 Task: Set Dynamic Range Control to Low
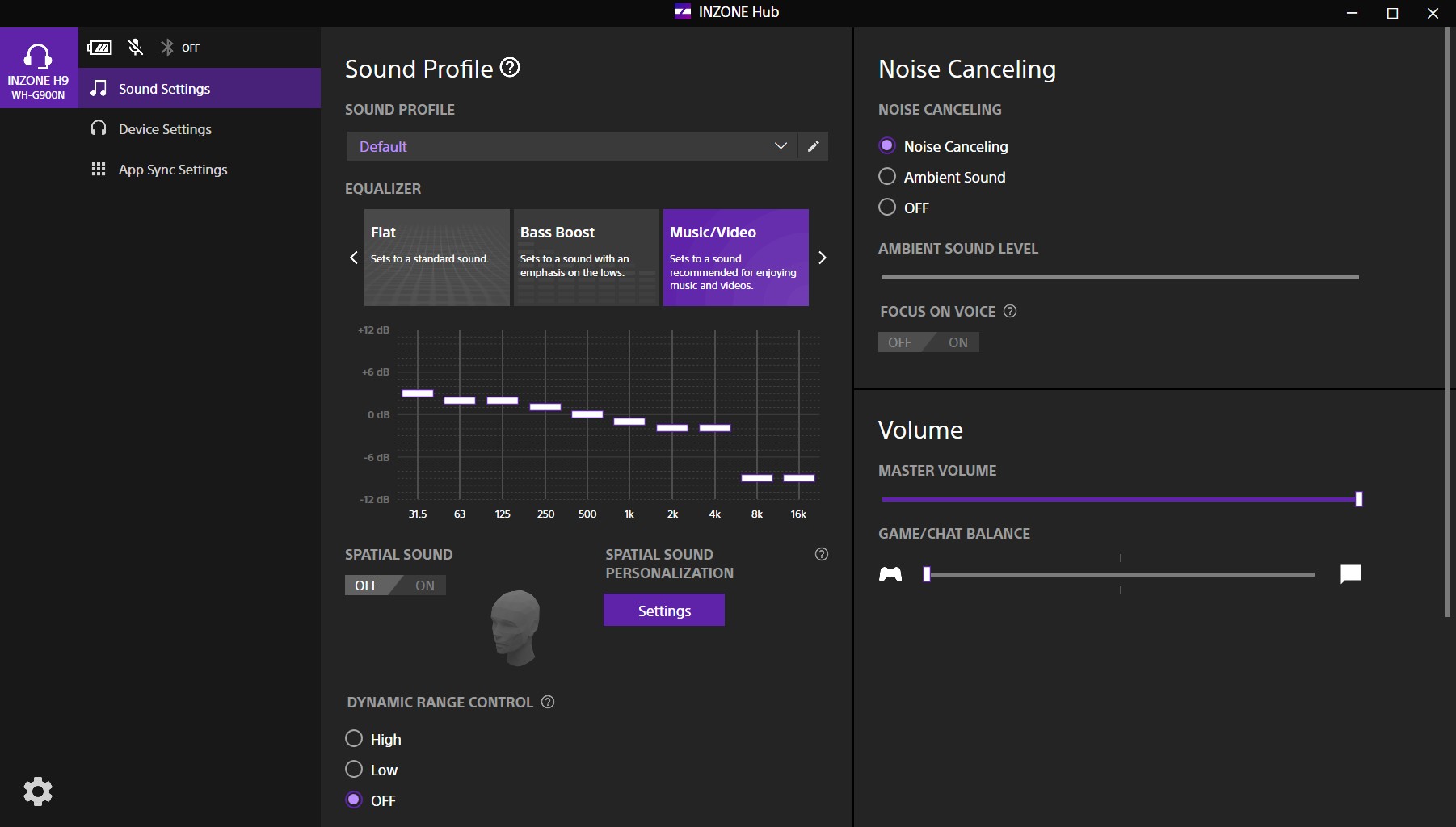[x=354, y=769]
